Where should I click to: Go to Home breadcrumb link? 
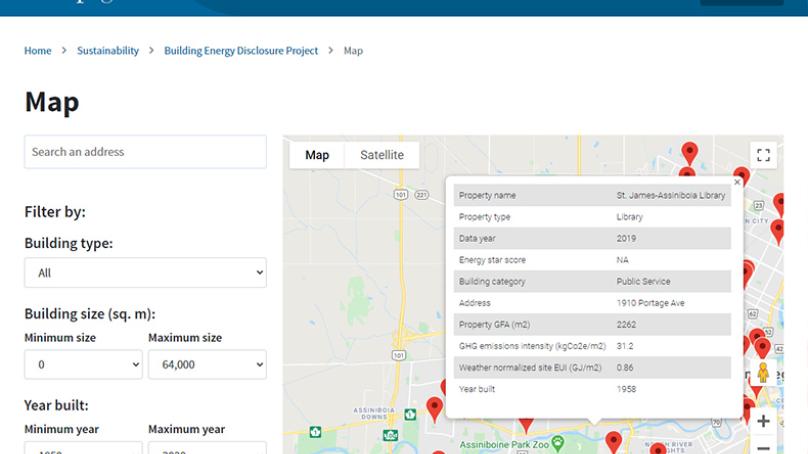(x=38, y=51)
